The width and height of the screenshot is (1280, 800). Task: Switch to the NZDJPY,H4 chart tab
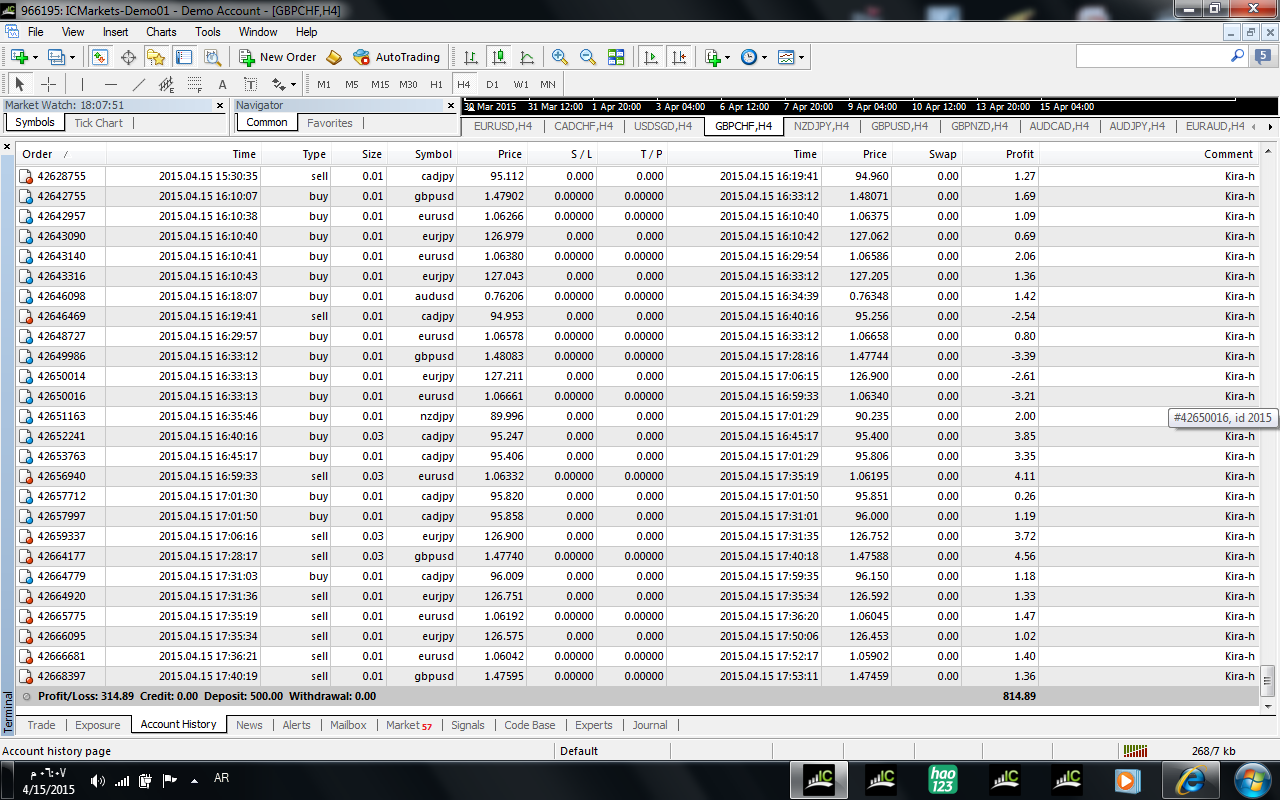pyautogui.click(x=821, y=126)
